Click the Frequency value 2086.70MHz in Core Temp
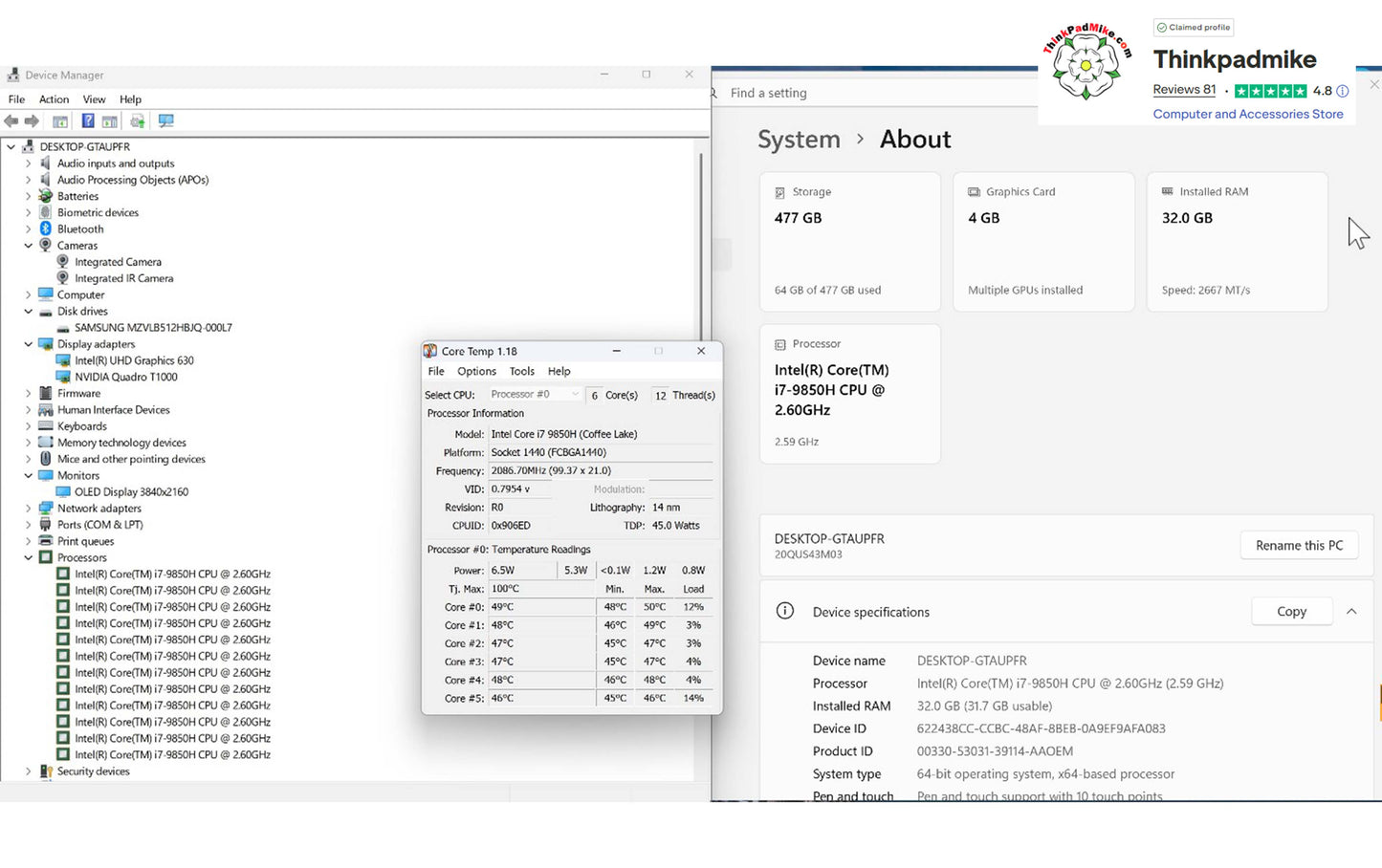 551,470
